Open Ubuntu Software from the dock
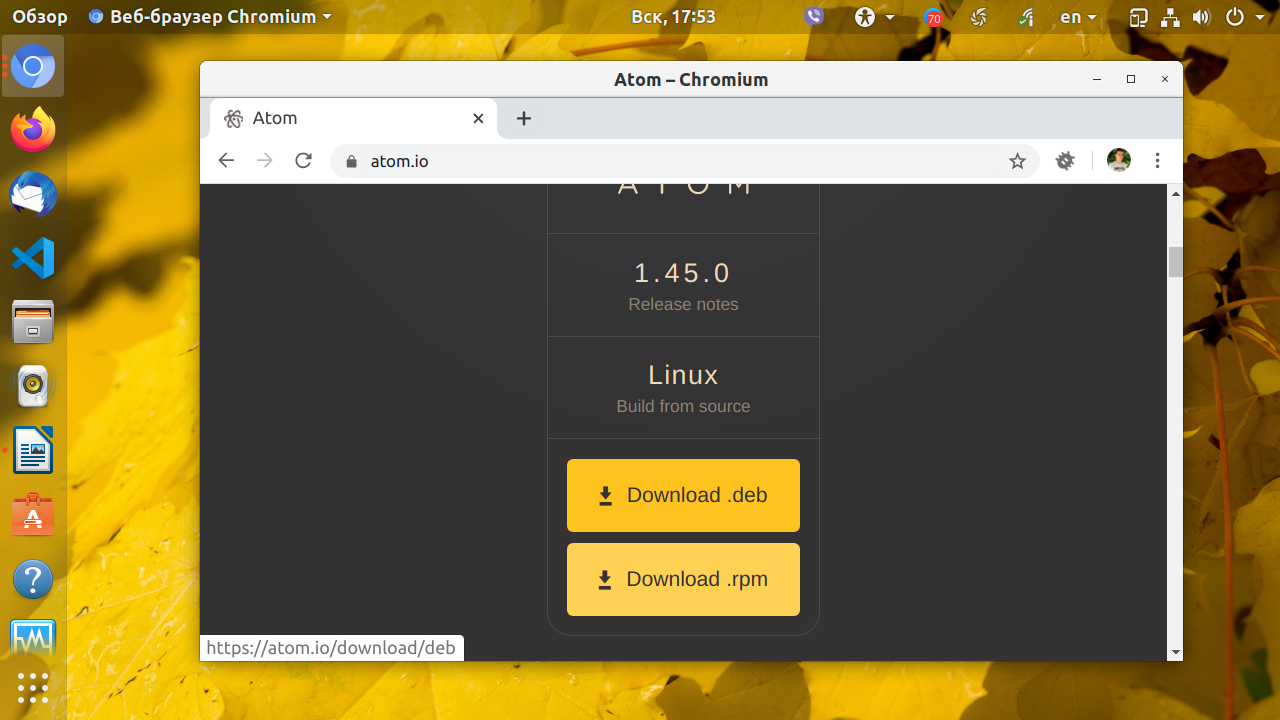 click(33, 515)
